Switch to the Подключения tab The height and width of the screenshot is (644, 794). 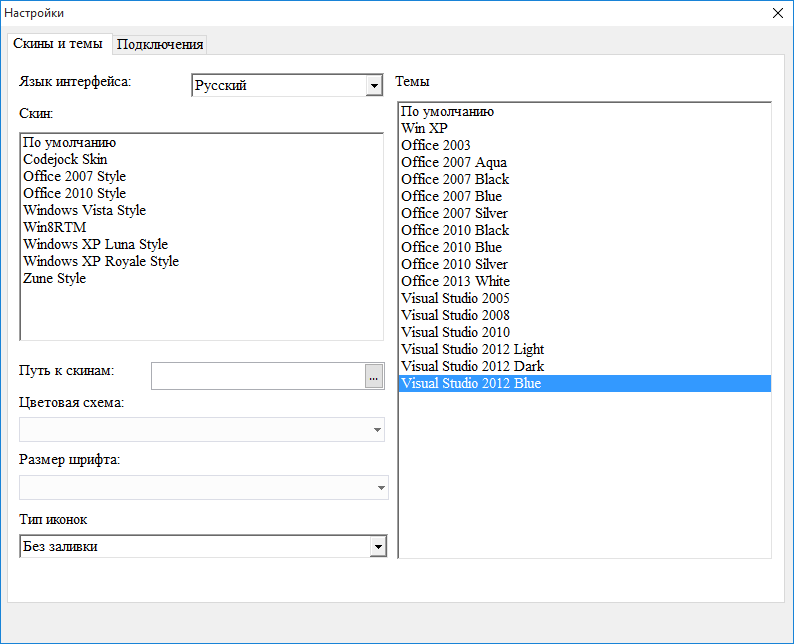coord(160,44)
